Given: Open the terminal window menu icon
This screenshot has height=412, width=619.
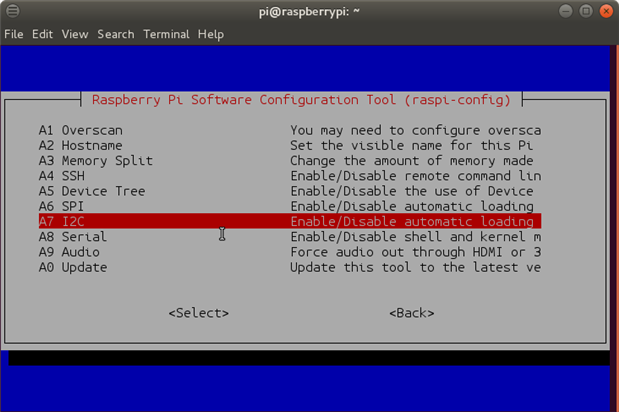Looking at the screenshot, I should [13, 11].
